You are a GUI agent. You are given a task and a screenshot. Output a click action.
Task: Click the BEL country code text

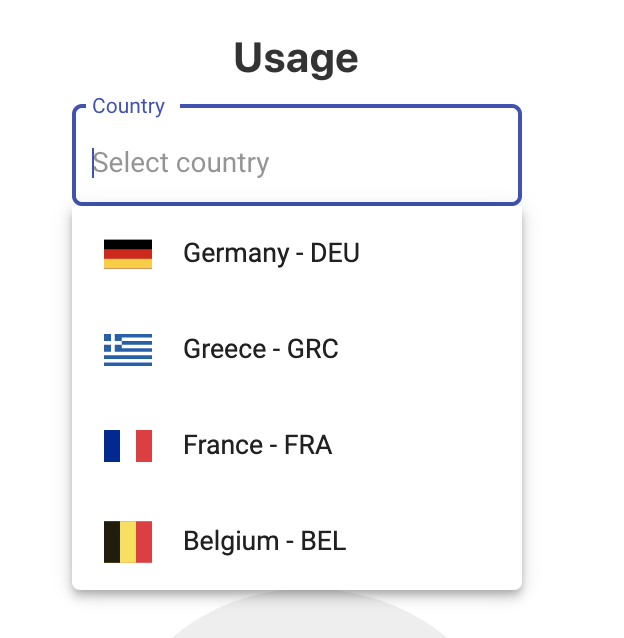point(323,541)
